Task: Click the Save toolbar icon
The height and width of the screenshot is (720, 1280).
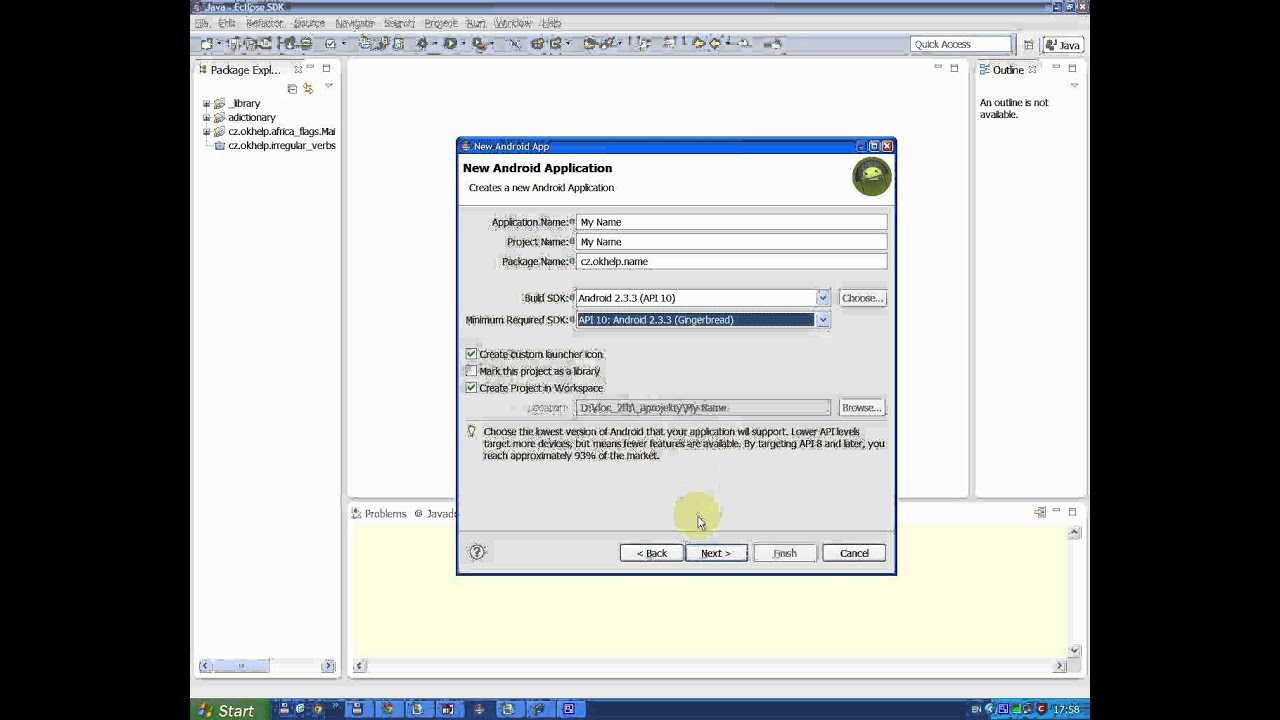Action: tap(233, 44)
